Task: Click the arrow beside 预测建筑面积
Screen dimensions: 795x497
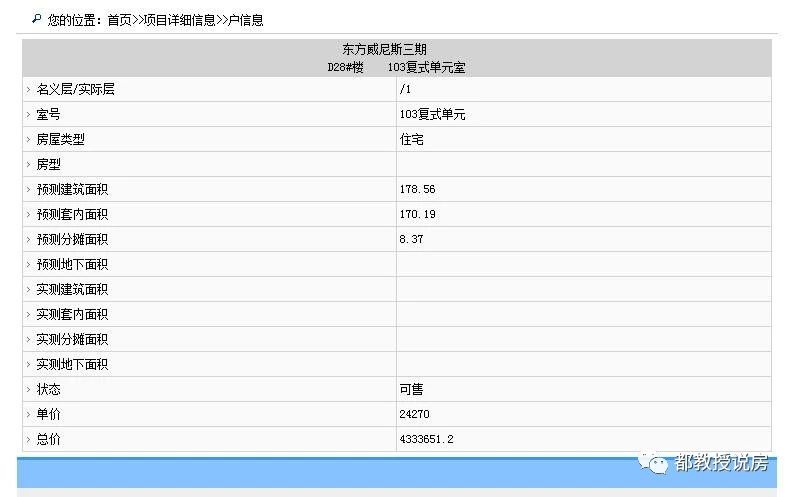Action: click(28, 189)
